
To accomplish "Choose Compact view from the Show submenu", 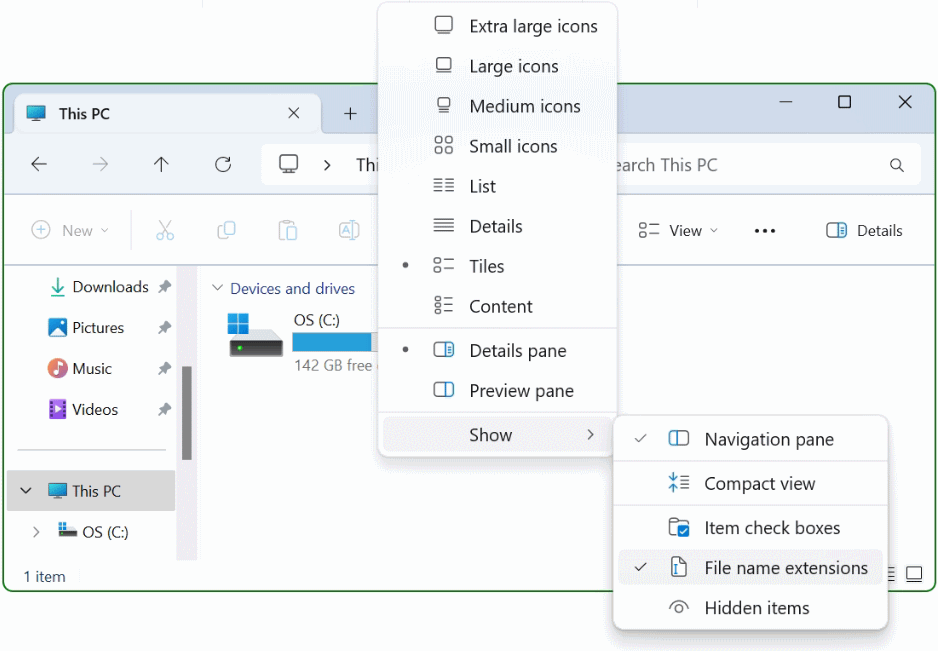I will pyautogui.click(x=750, y=483).
